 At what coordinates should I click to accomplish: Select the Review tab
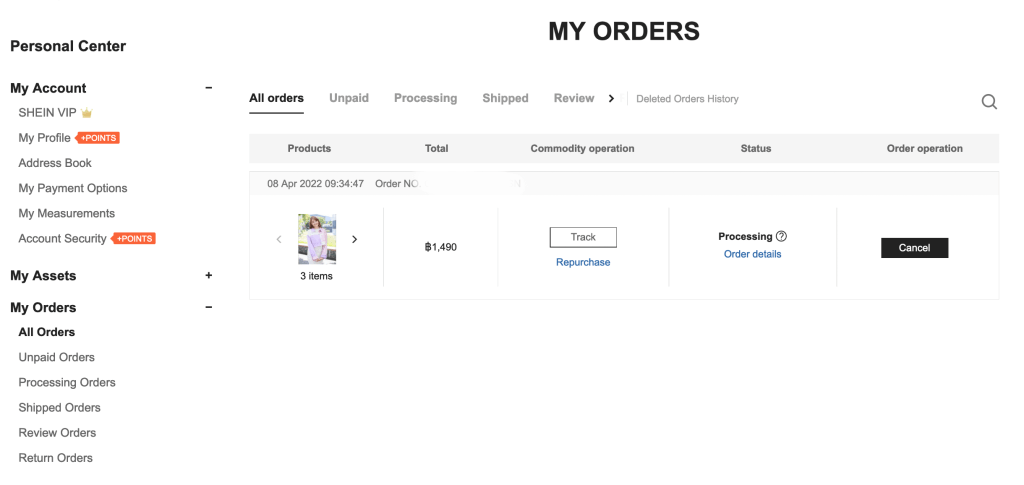click(574, 98)
